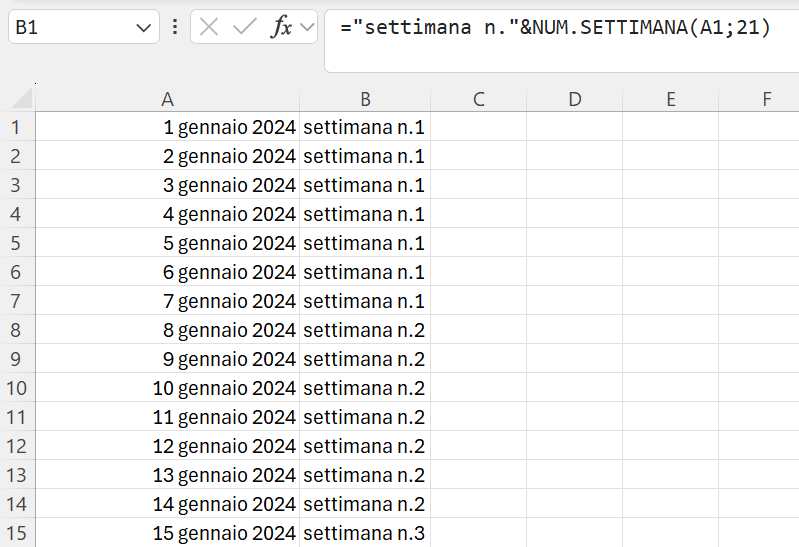Confirm the formula with the checkmark icon
799x547 pixels.
tap(244, 27)
